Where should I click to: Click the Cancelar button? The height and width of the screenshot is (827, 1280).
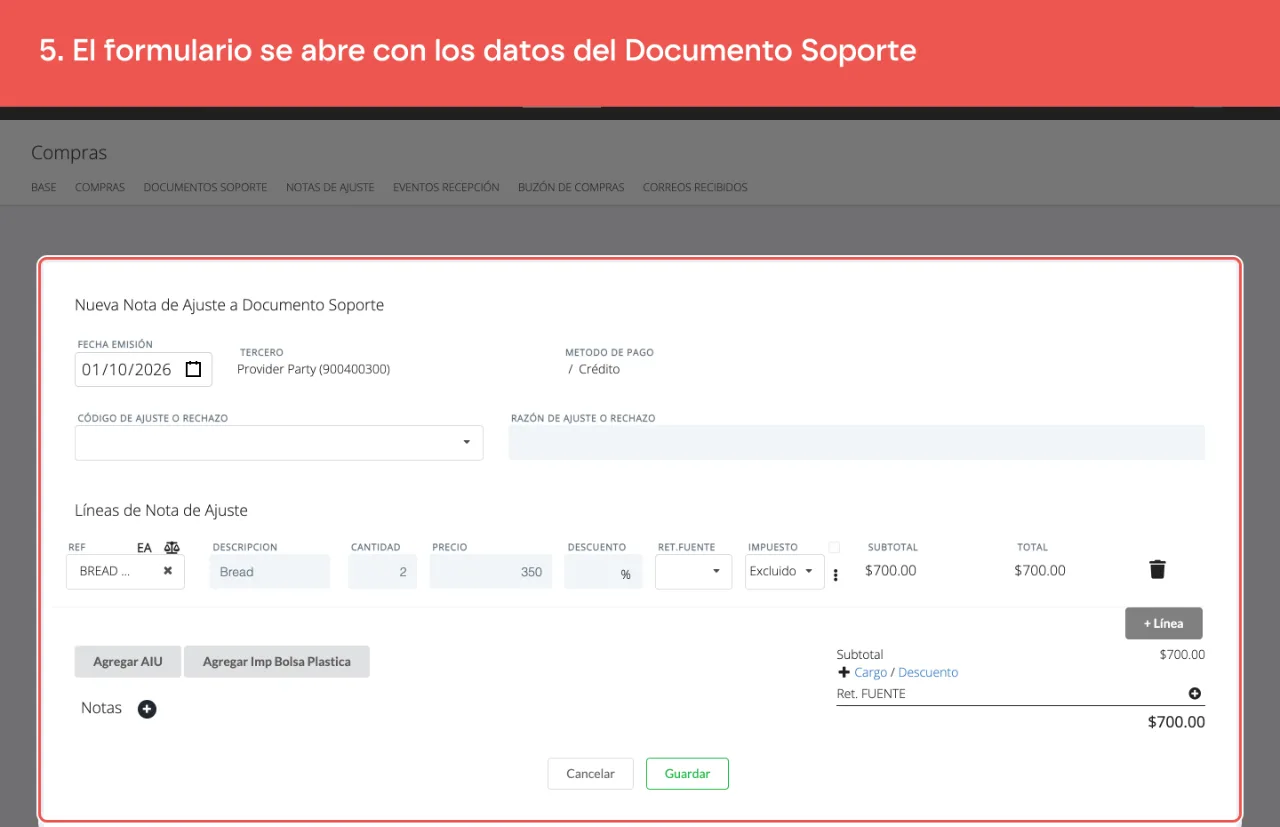pyautogui.click(x=590, y=774)
